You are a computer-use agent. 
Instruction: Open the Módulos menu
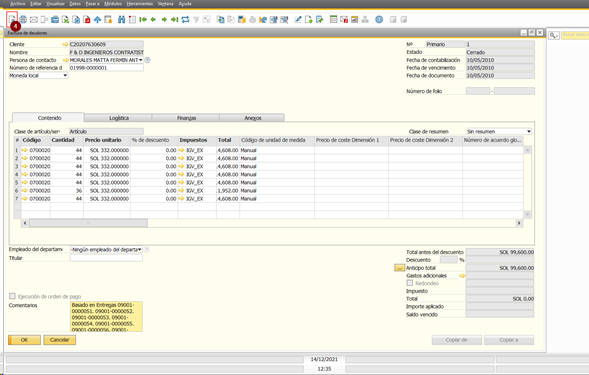click(x=113, y=3)
